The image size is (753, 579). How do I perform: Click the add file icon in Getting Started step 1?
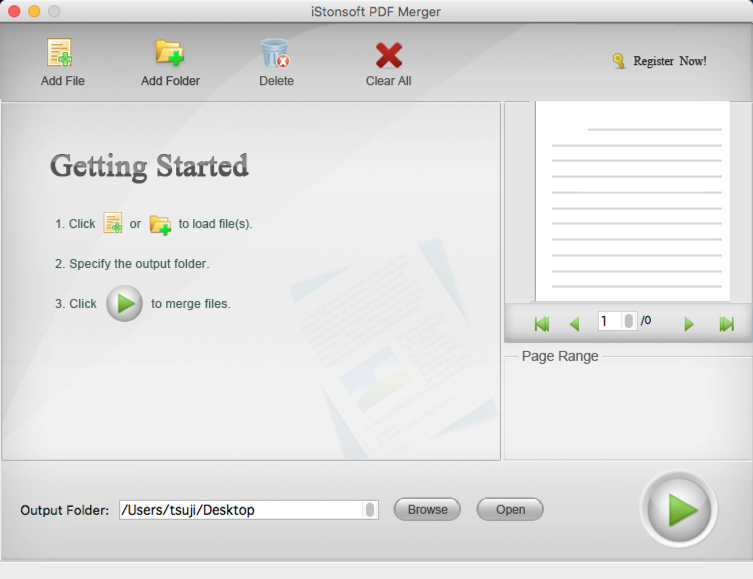113,223
